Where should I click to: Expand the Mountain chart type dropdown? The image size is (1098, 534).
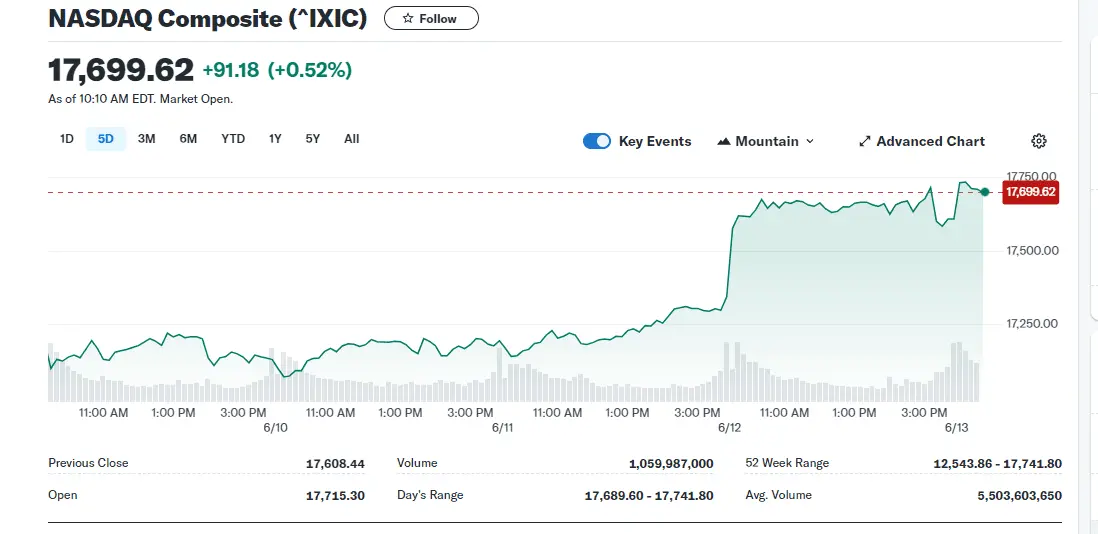(810, 141)
